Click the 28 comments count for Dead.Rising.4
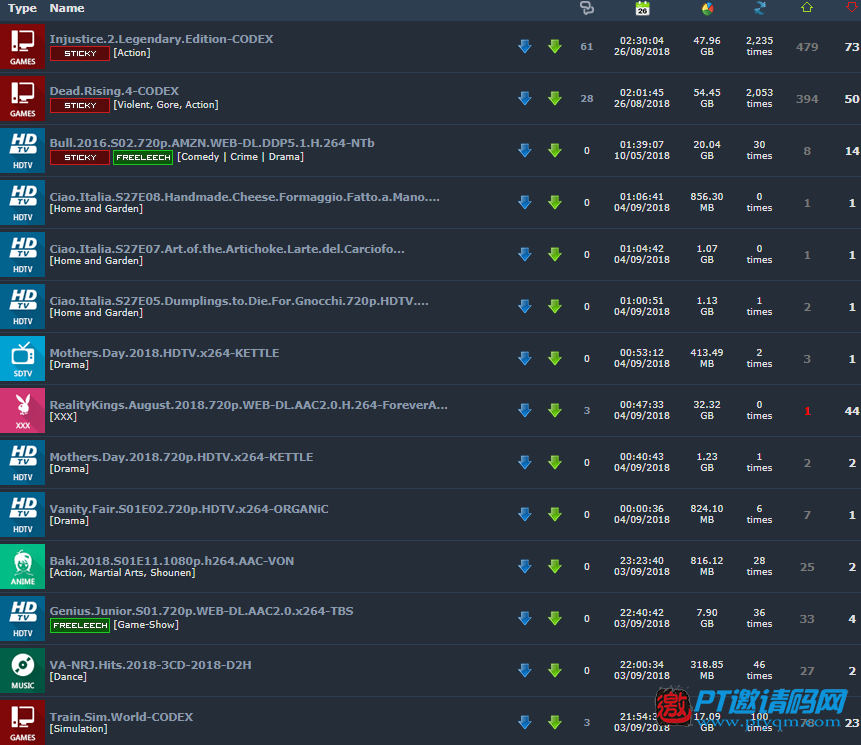861x745 pixels. click(586, 99)
